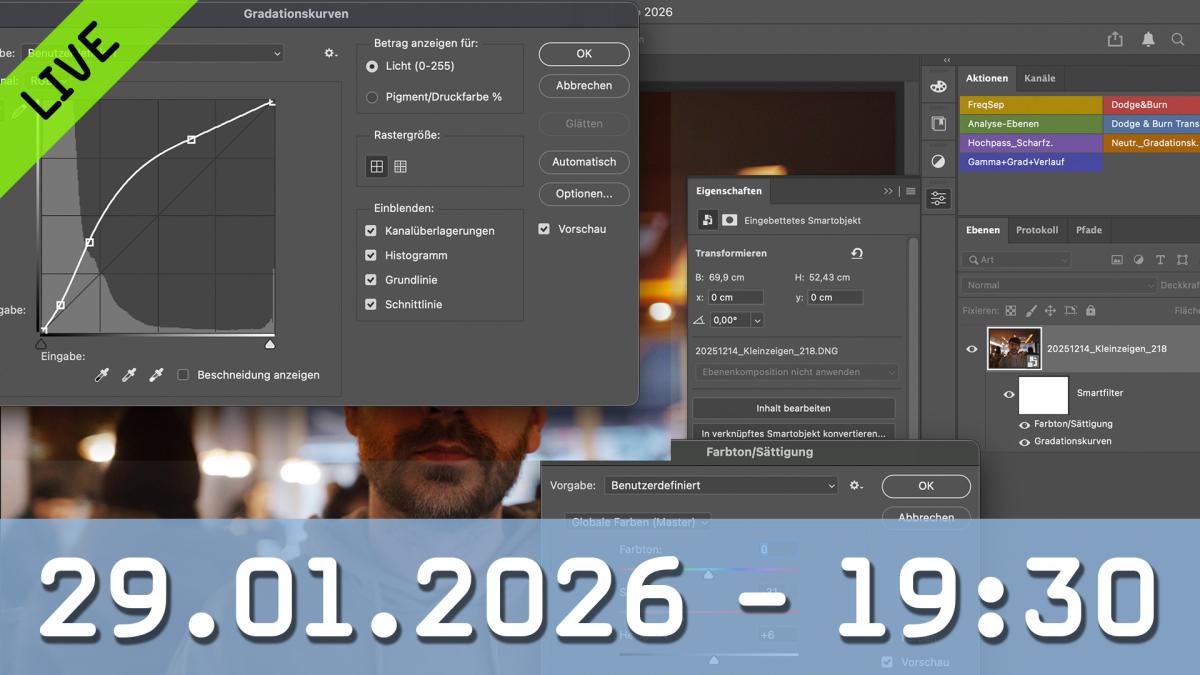Open the Farbton/Sättigung Vorgabe dropdown

(720, 485)
